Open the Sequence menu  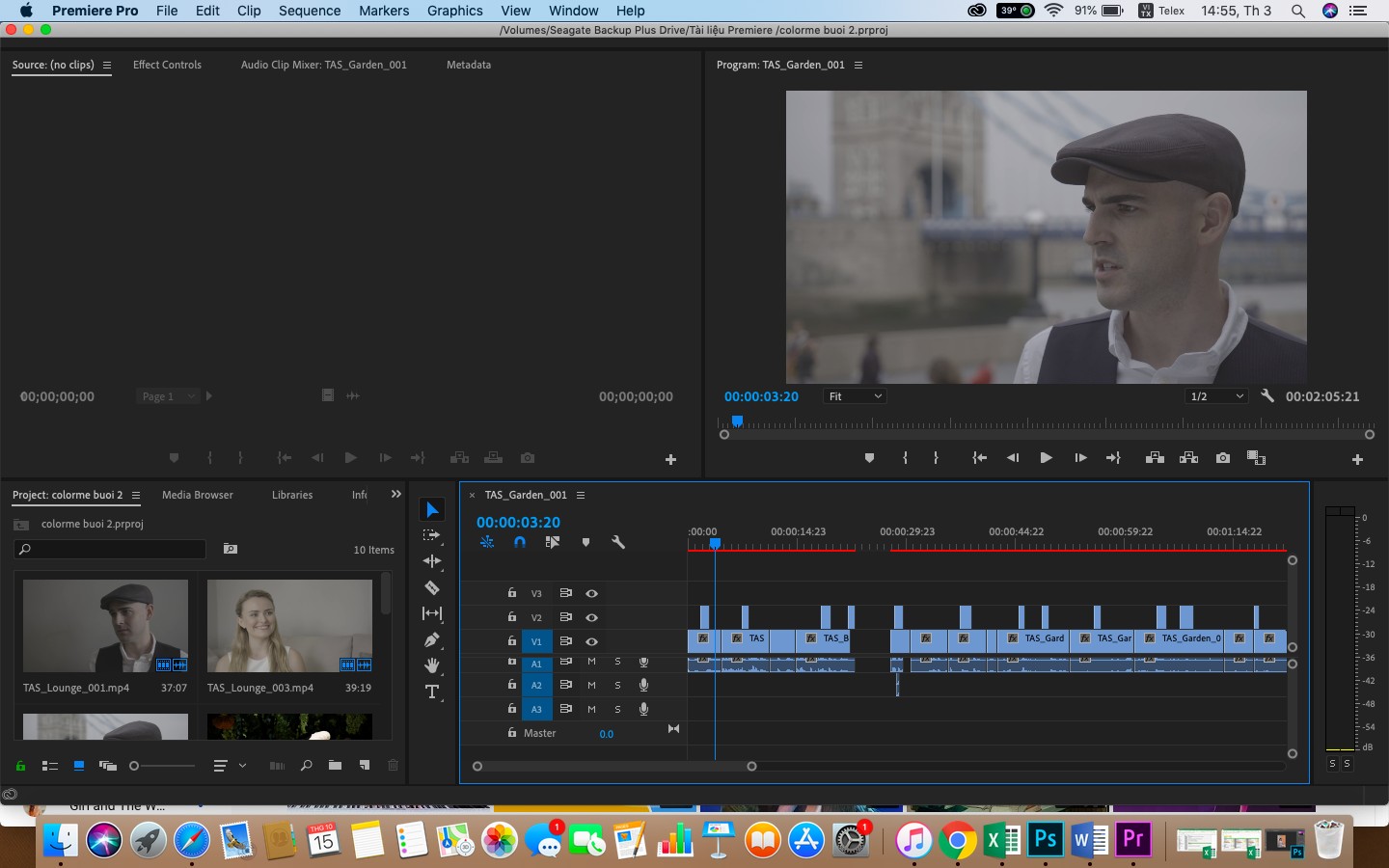pos(310,11)
